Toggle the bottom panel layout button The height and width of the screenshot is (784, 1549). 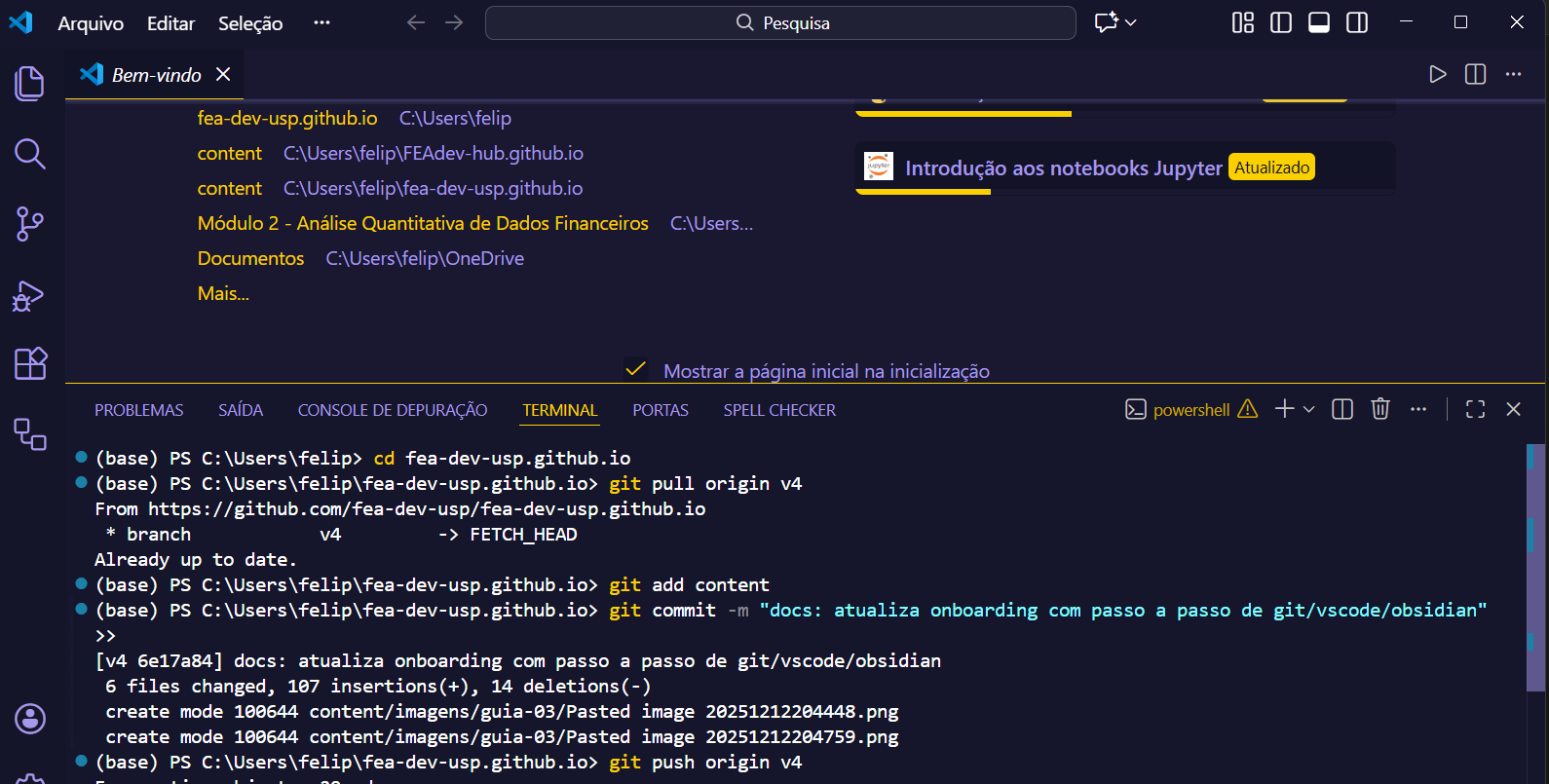1318,22
